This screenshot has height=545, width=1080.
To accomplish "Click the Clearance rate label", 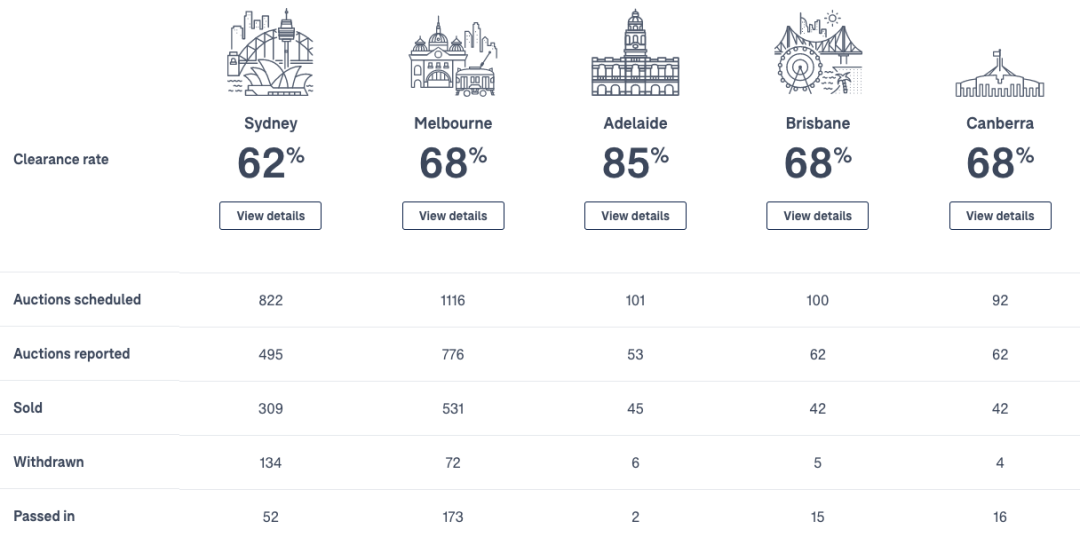I will click(x=61, y=159).
